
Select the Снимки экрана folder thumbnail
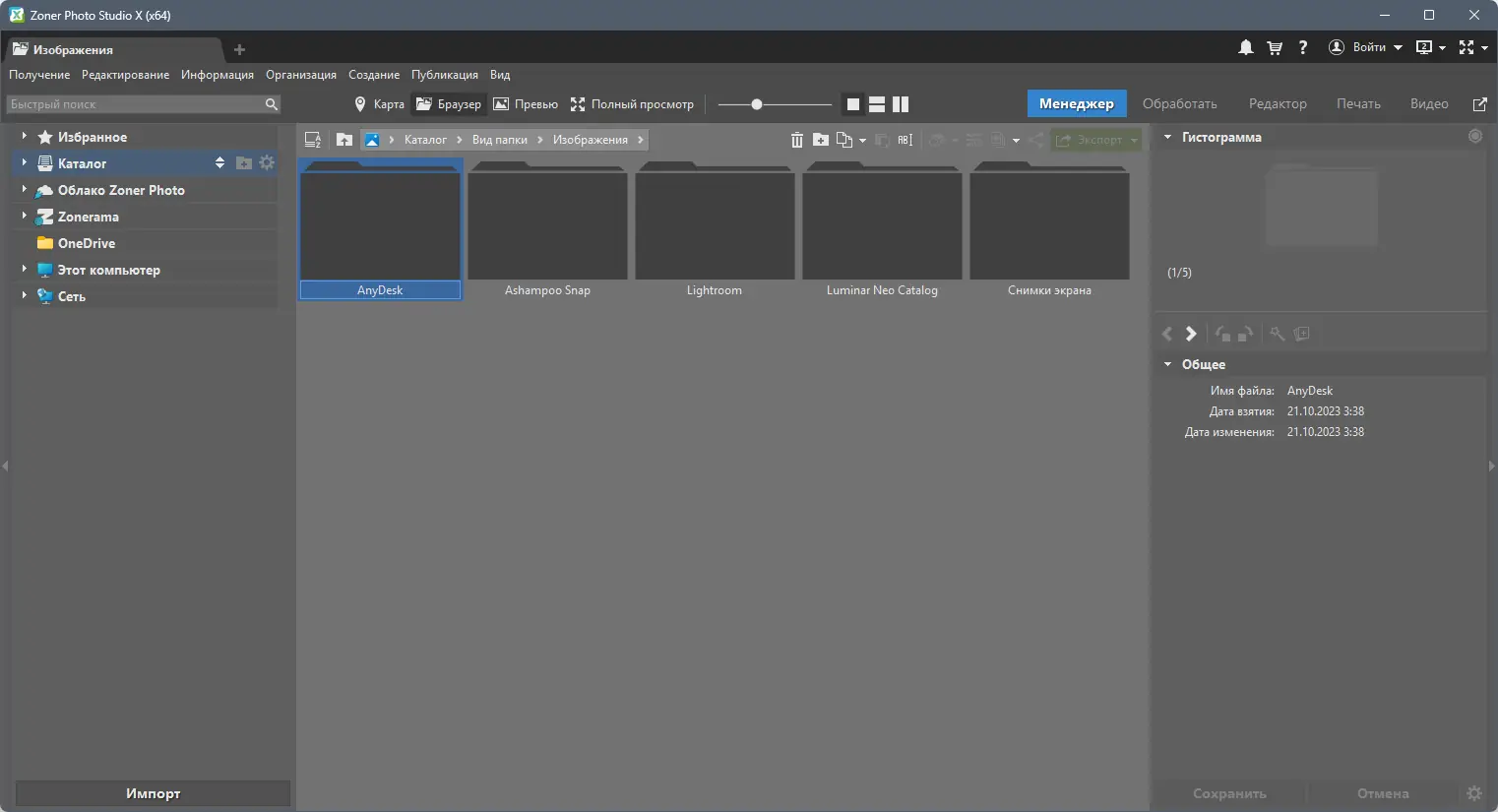click(x=1049, y=230)
